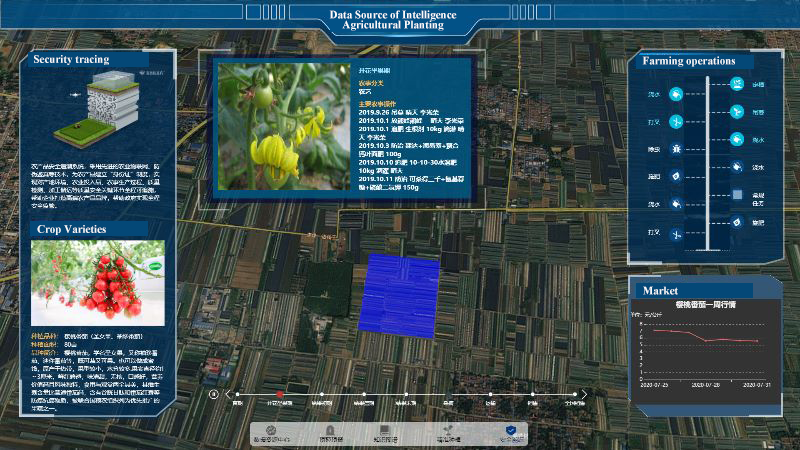The height and width of the screenshot is (450, 800).
Task: Click the 2019.9.26 operation record line
Action: 398,112
